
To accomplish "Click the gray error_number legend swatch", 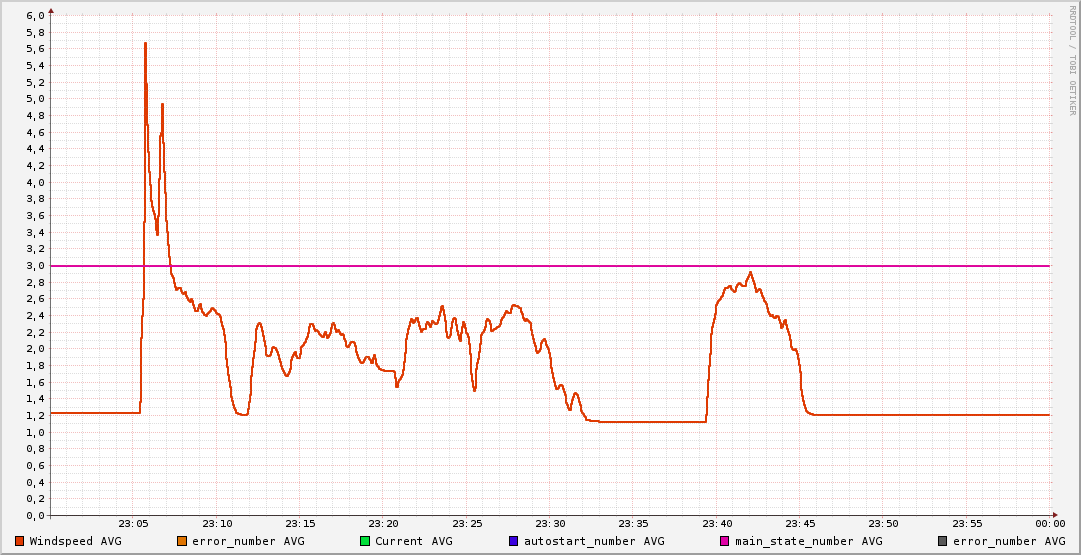I will (x=942, y=541).
